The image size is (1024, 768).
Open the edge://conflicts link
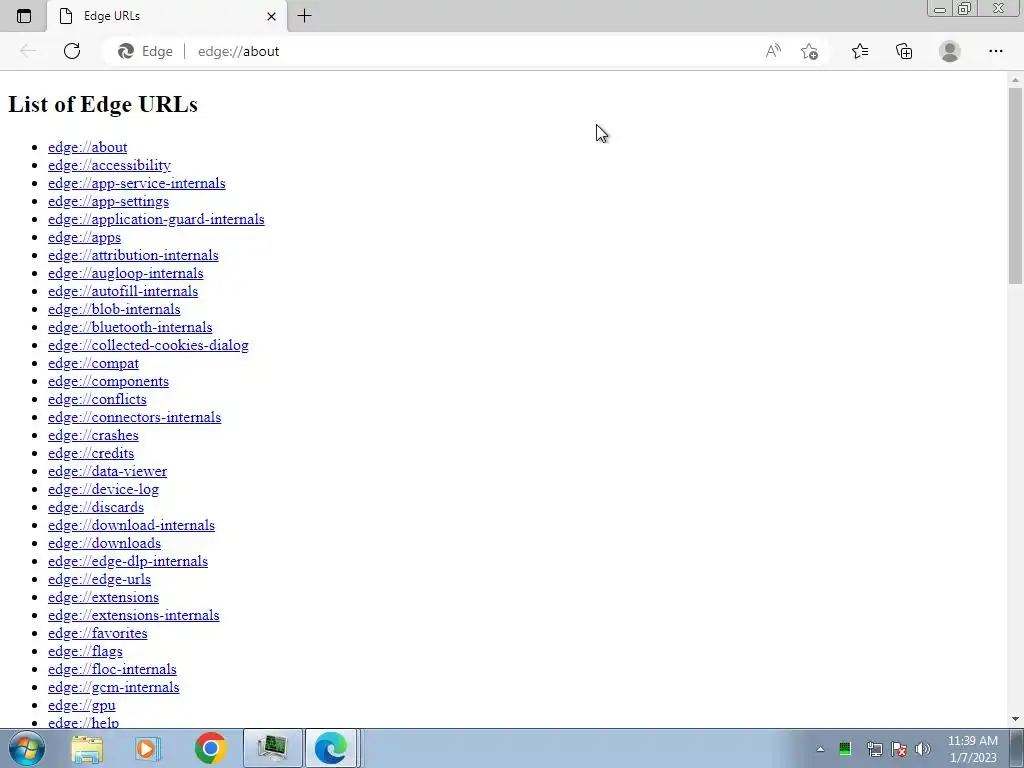pos(97,400)
